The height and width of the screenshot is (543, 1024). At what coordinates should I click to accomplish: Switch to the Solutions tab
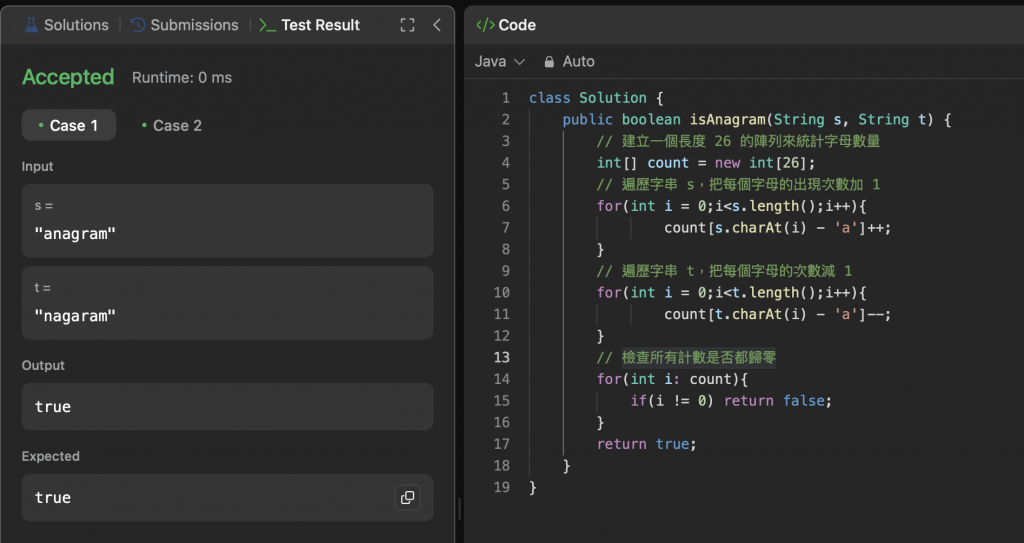(76, 25)
